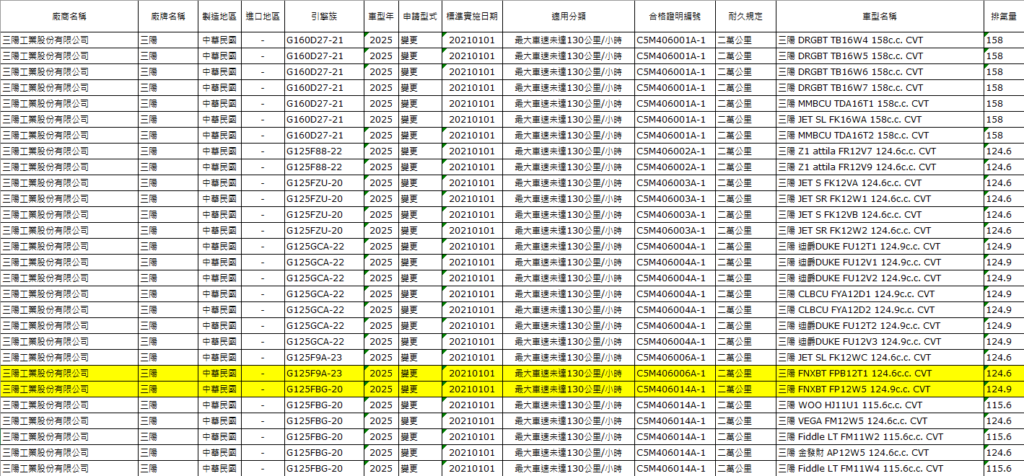The width and height of the screenshot is (1024, 476).
Task: Click the 製造地區 header cell
Action: 219,16
